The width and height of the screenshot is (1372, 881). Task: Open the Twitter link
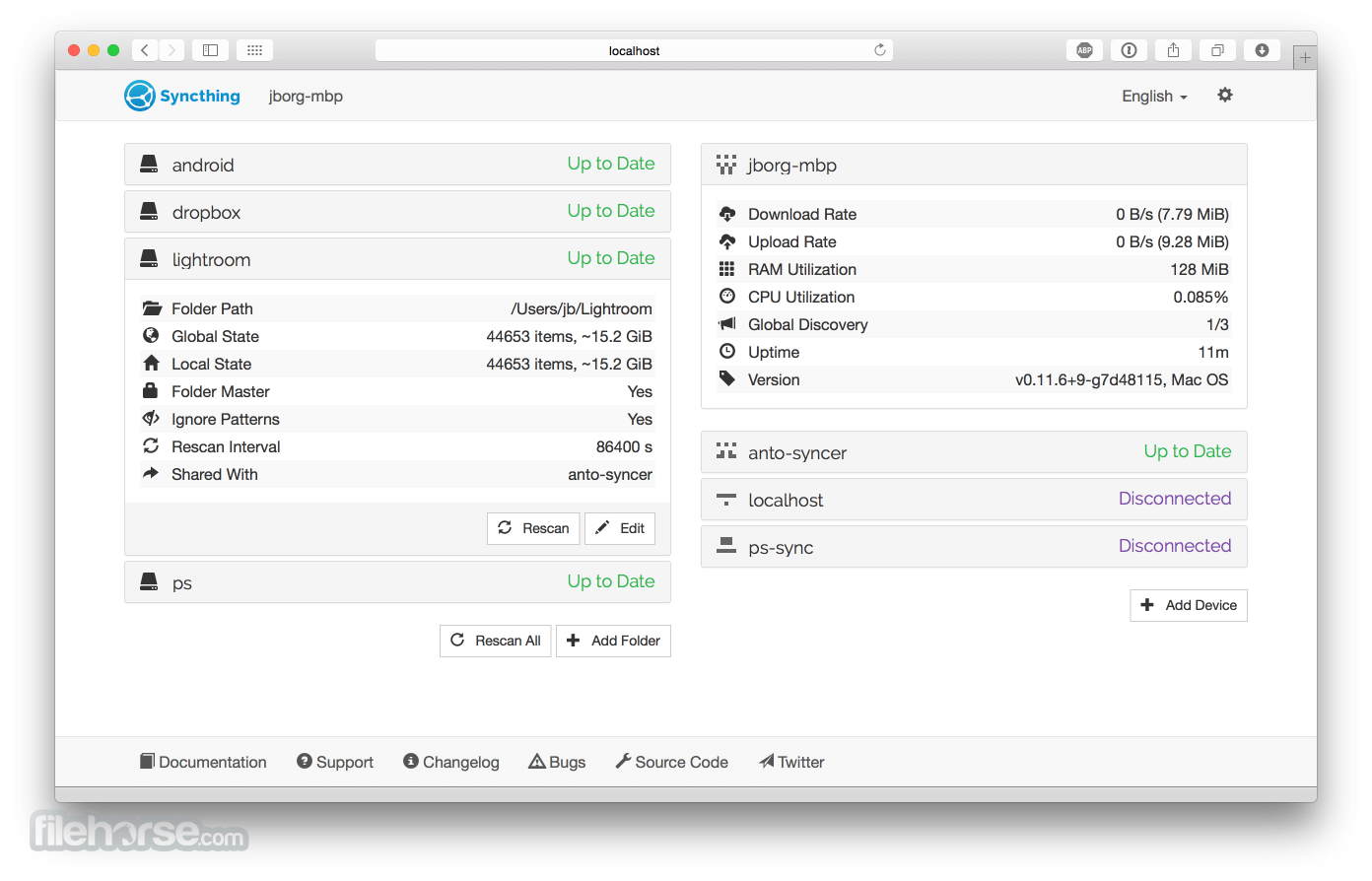point(791,762)
